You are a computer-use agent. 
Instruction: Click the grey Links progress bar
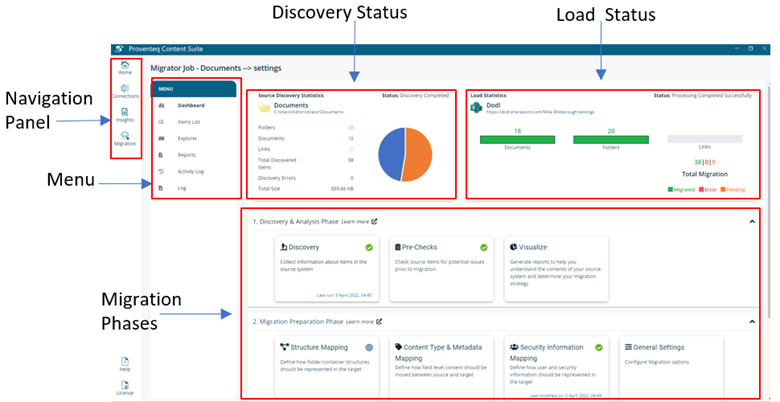pos(704,139)
